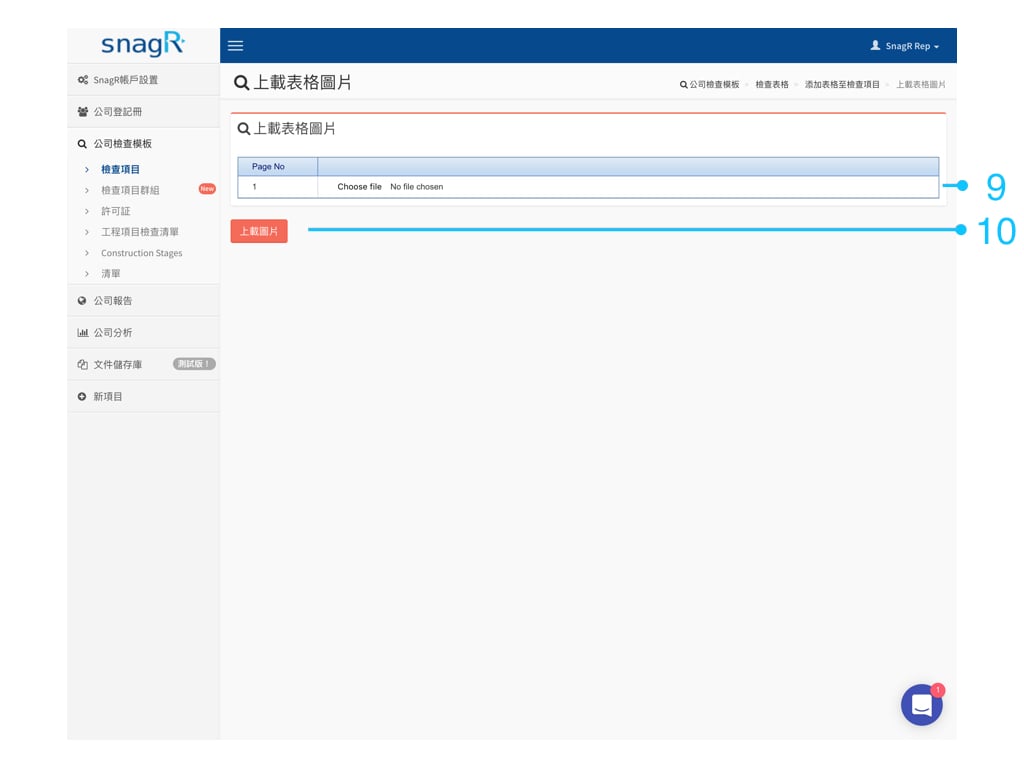Click the chat notification badge
1024x768 pixels.
point(938,690)
